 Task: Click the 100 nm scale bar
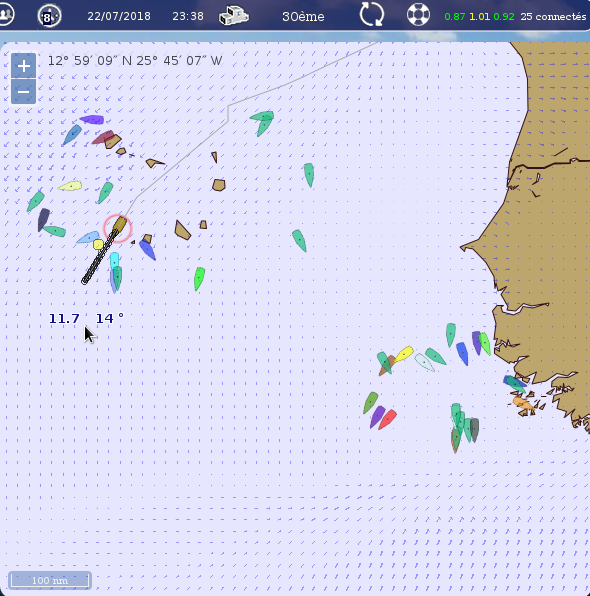tap(50, 580)
